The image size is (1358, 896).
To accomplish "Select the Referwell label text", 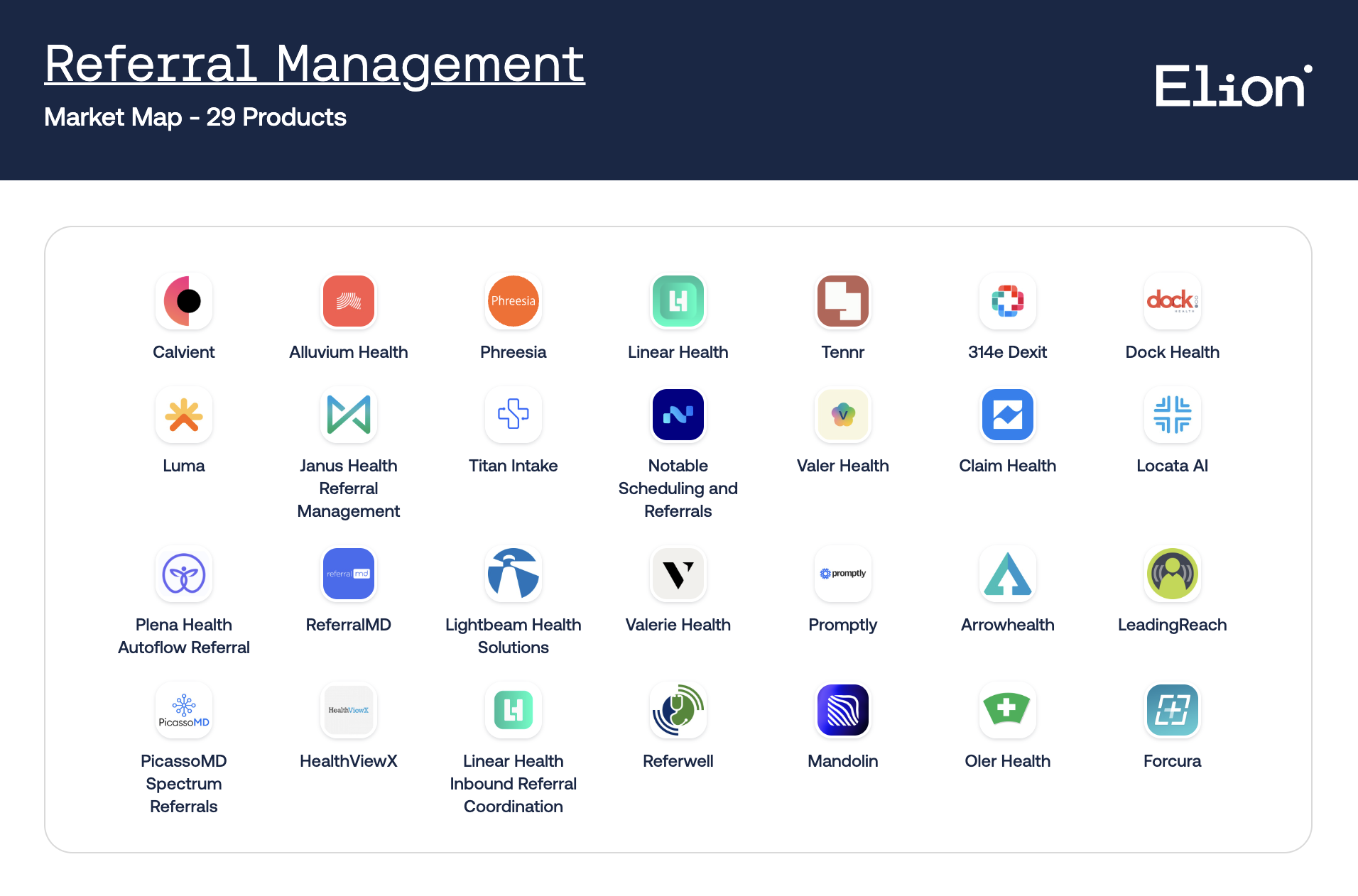I will [678, 761].
